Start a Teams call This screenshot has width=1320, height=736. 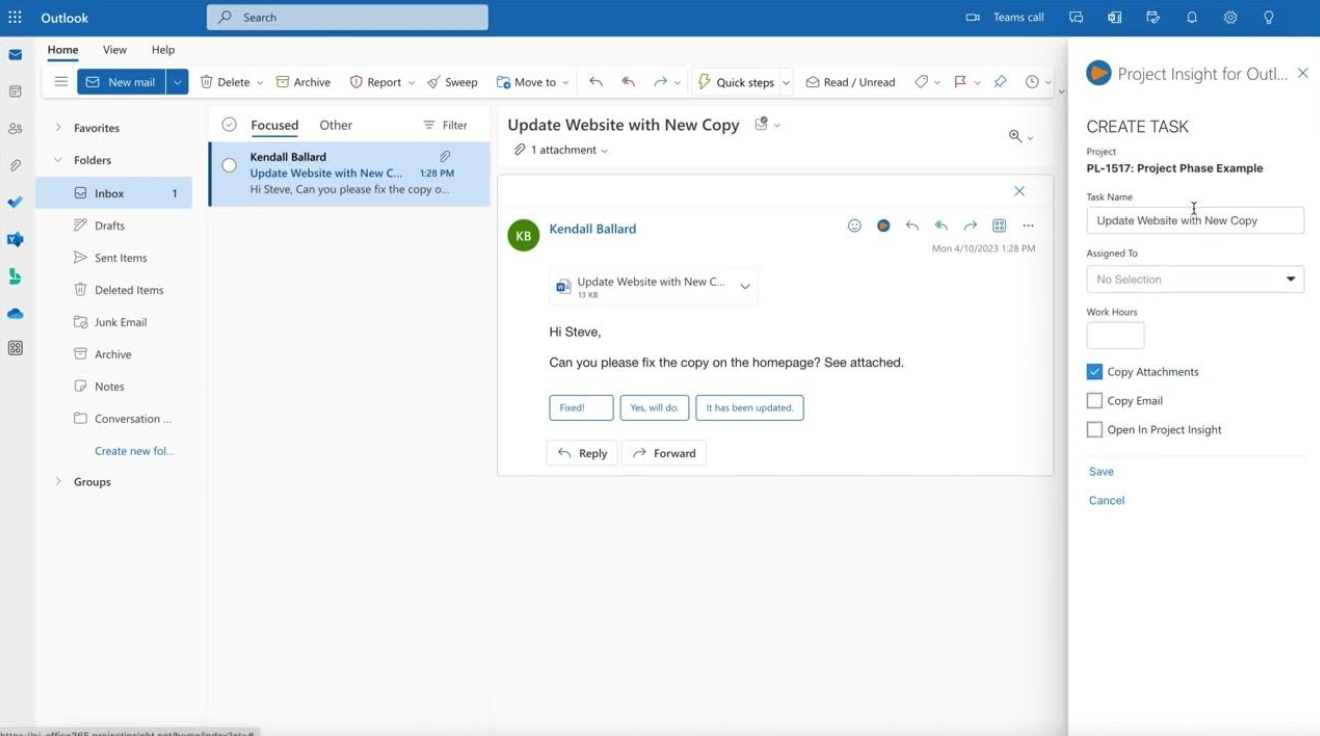tap(1004, 17)
